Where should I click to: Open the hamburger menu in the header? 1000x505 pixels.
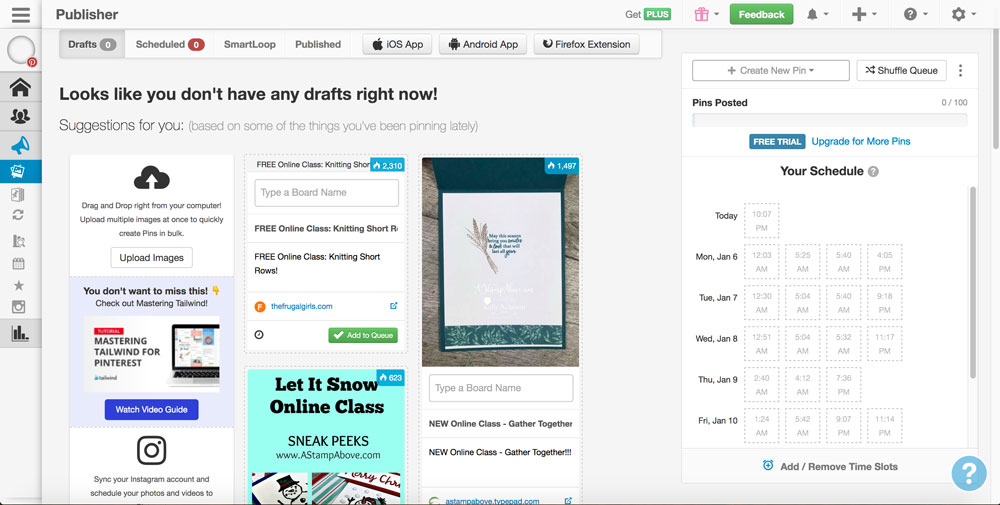[x=20, y=14]
